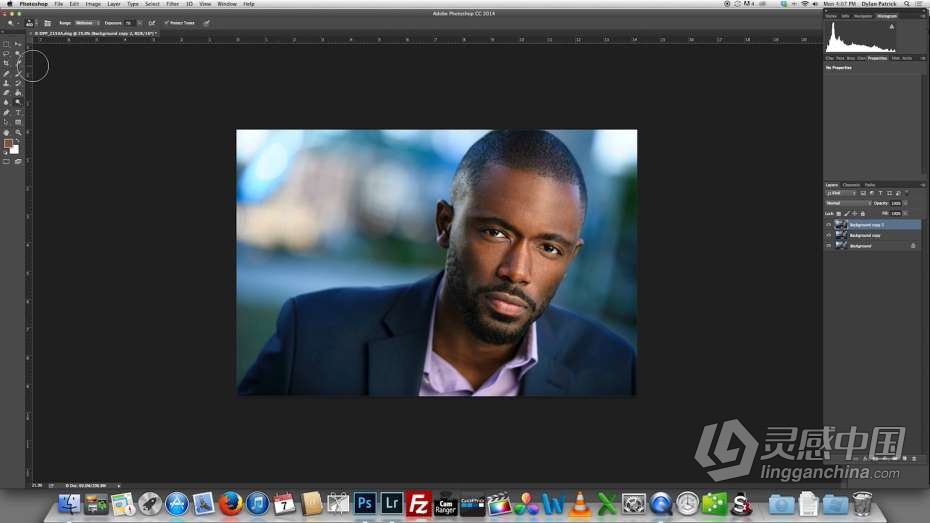Open the Image menu
Viewport: 930px width, 523px height.
[93, 4]
